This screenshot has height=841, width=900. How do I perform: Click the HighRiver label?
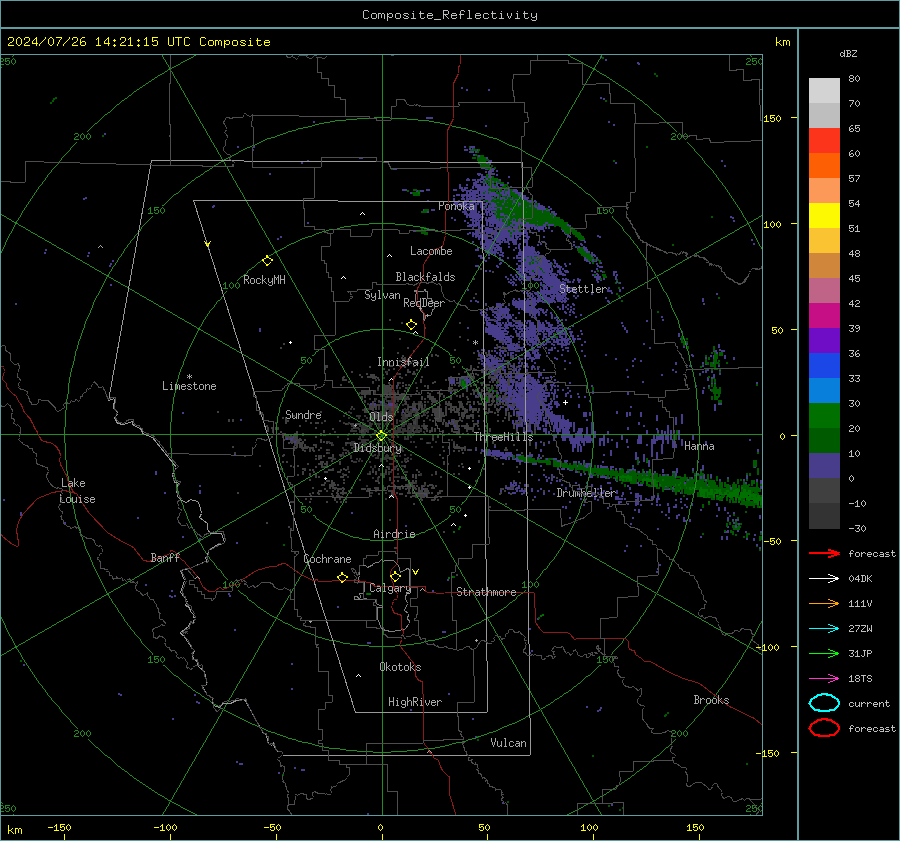(415, 702)
